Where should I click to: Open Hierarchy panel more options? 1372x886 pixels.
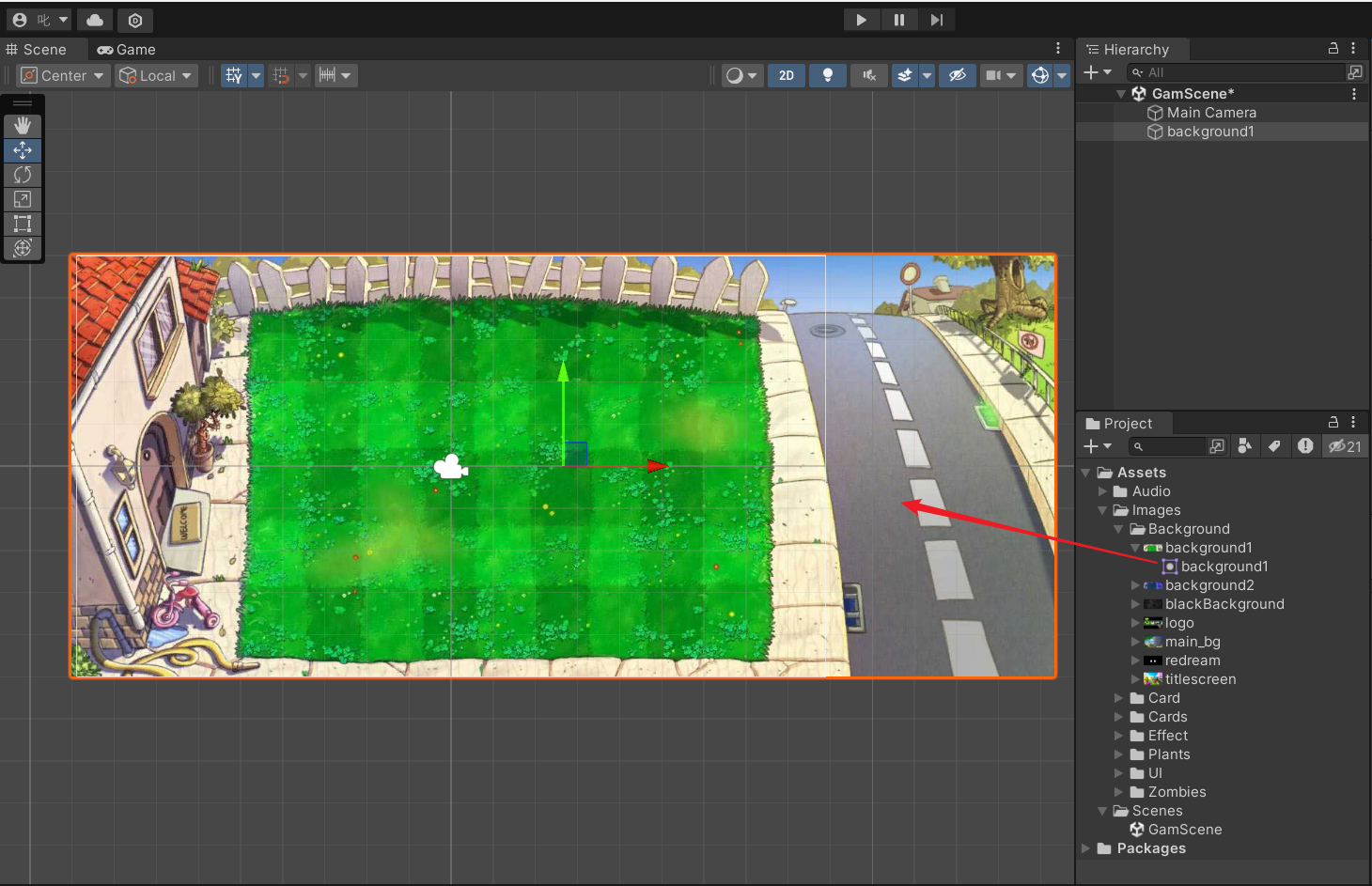[x=1353, y=48]
